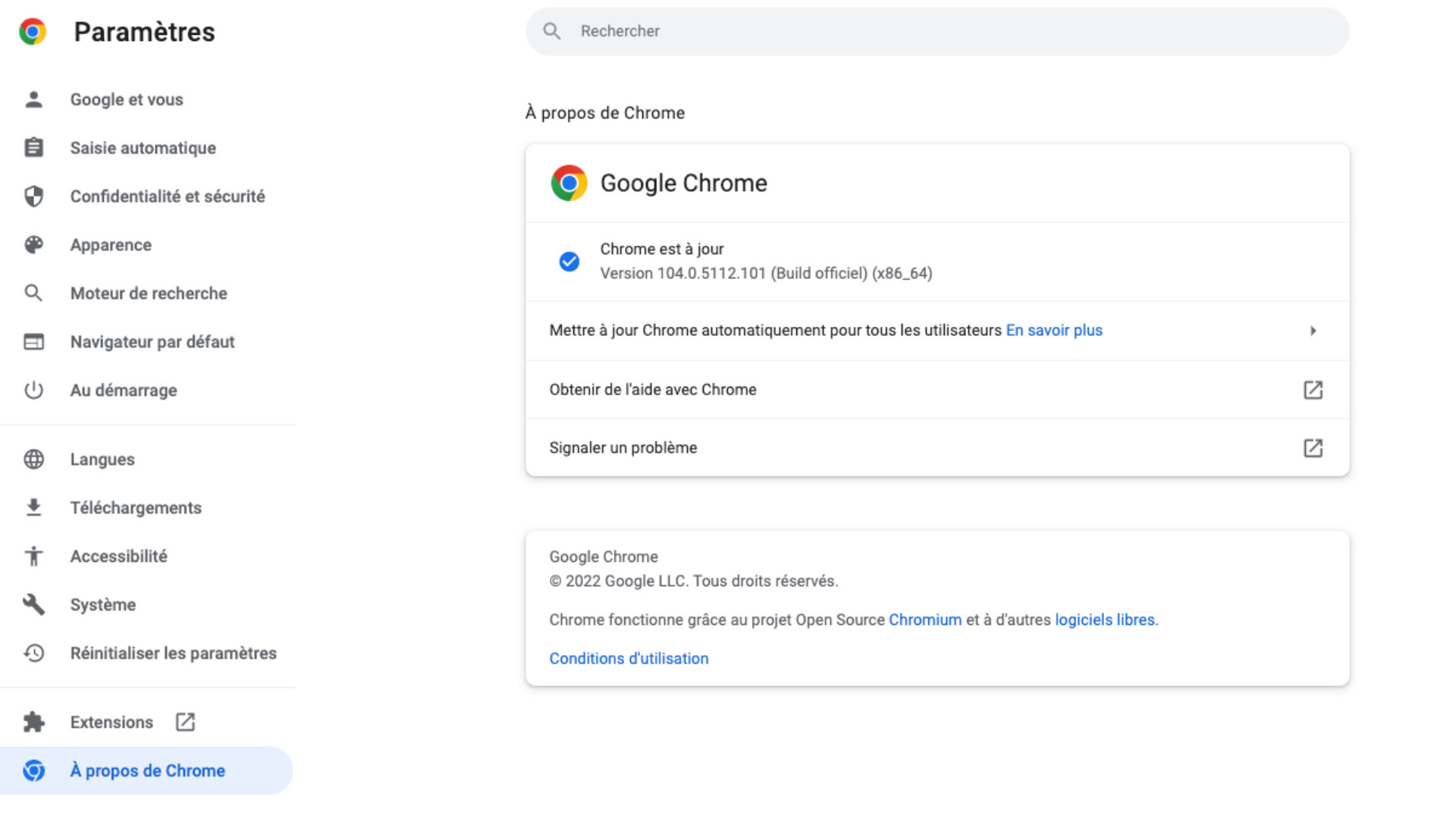Open Conditions d'utilisation link
1456x819 pixels.
click(629, 658)
